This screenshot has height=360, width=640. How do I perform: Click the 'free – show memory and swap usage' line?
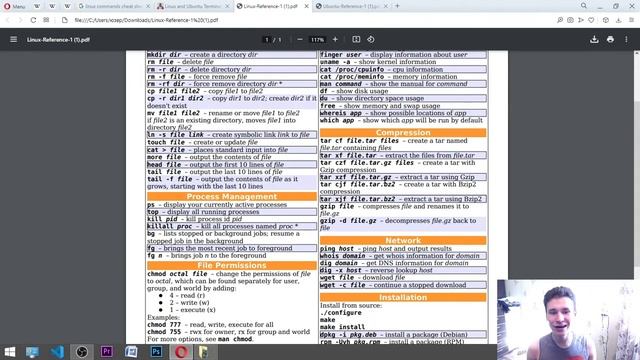(x=380, y=106)
